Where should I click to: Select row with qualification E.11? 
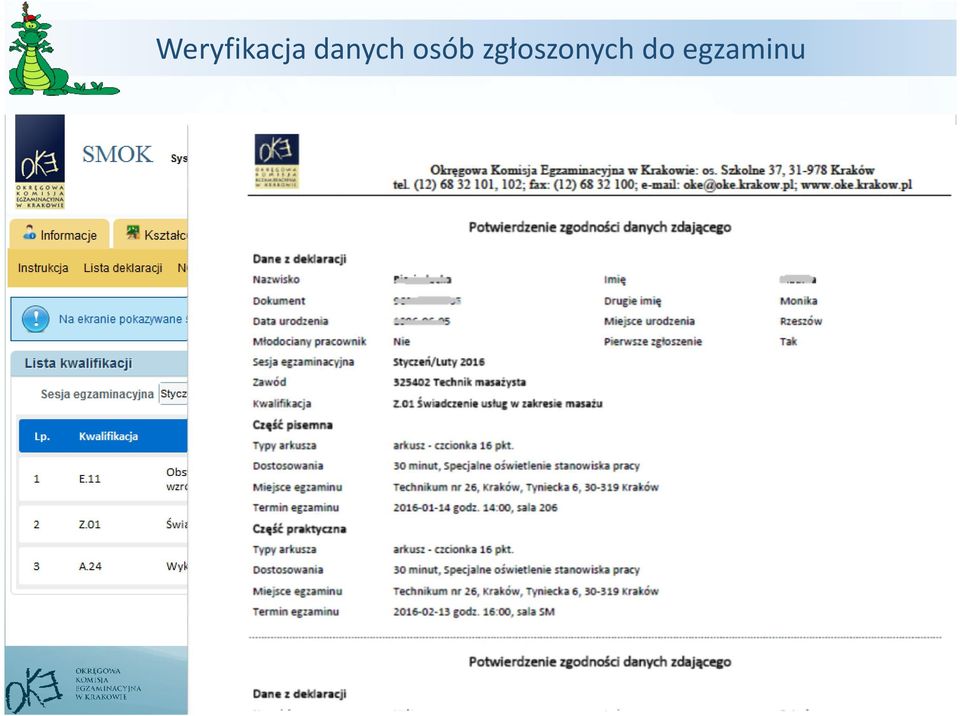coord(103,479)
